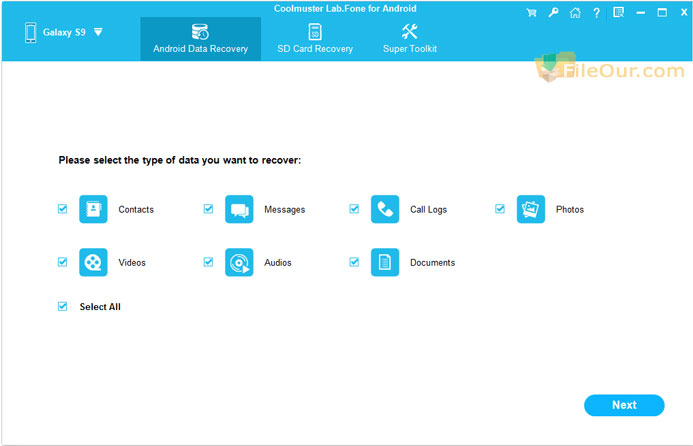The image size is (693, 446).
Task: Click the Videos film reel icon
Action: [93, 262]
